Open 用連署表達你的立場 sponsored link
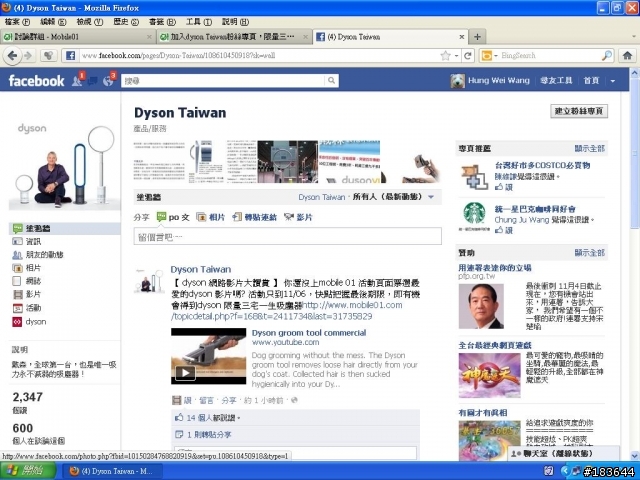This screenshot has height=480, width=640. (495, 268)
